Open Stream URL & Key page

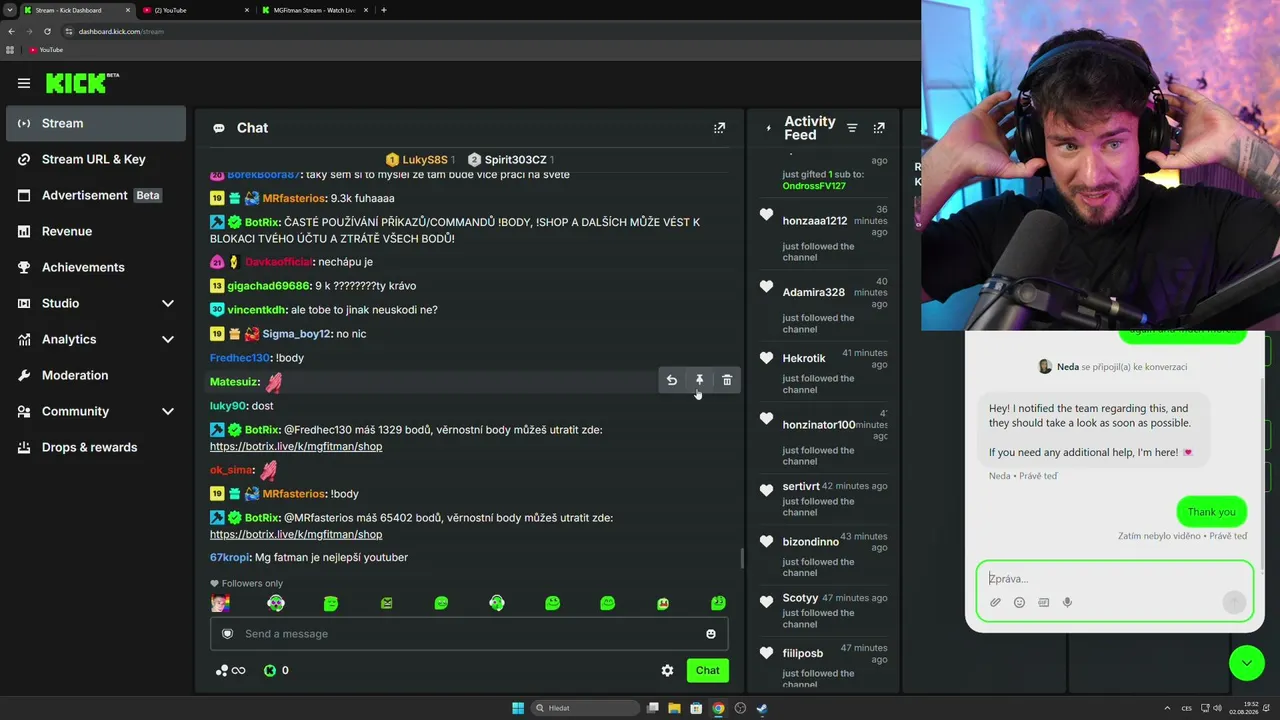pyautogui.click(x=96, y=159)
